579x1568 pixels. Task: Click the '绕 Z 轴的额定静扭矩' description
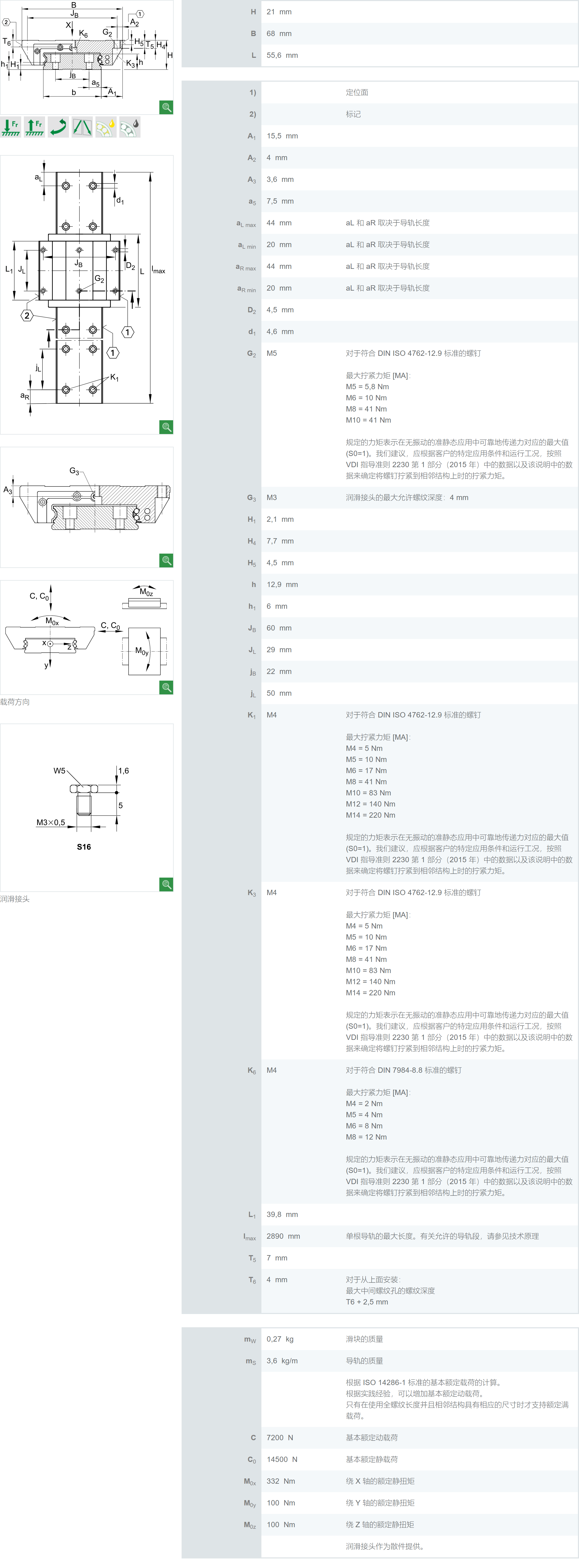tap(380, 1525)
